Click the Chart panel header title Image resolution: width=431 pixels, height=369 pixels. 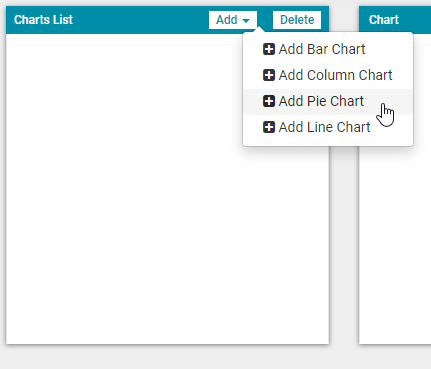click(384, 20)
